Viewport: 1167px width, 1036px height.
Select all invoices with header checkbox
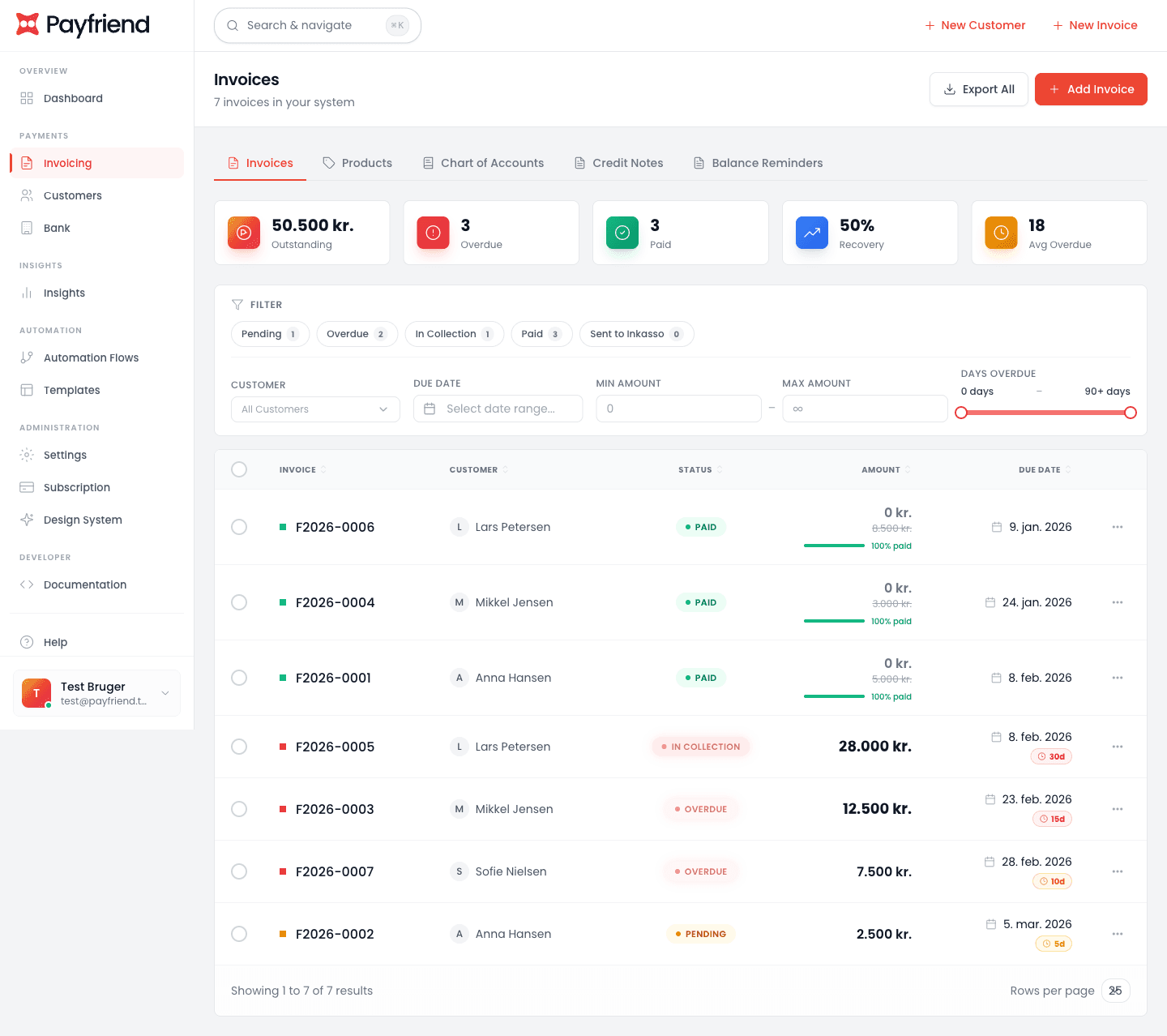(x=239, y=469)
